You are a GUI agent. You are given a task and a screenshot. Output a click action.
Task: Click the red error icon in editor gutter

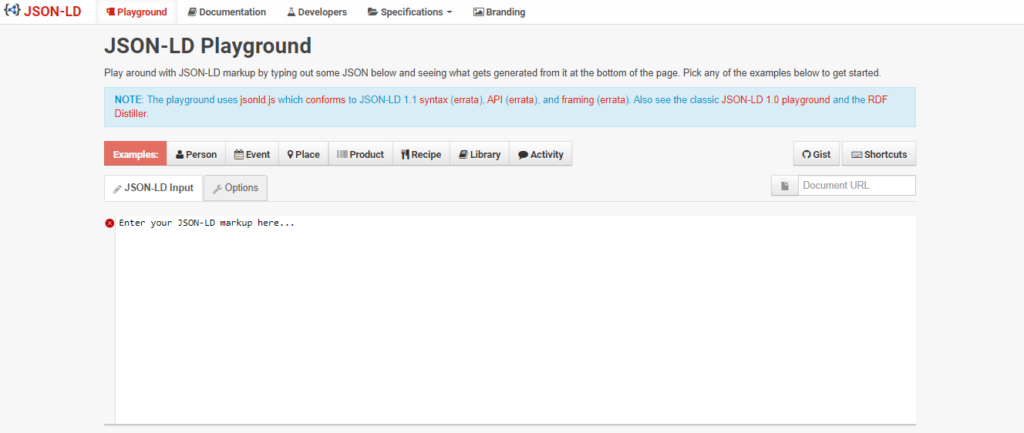click(x=110, y=223)
